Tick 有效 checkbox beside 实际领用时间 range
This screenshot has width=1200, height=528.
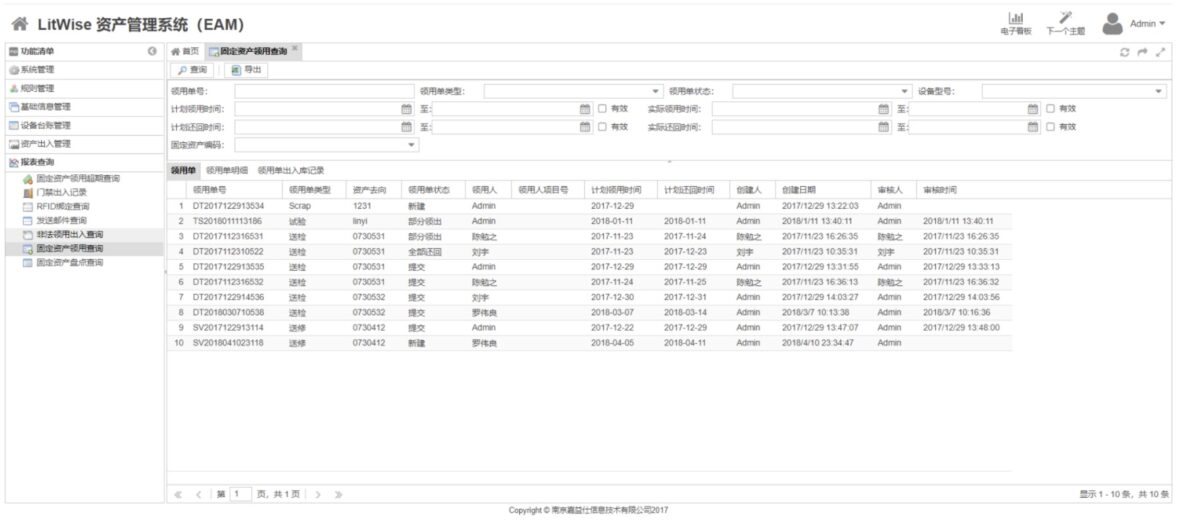point(1050,109)
